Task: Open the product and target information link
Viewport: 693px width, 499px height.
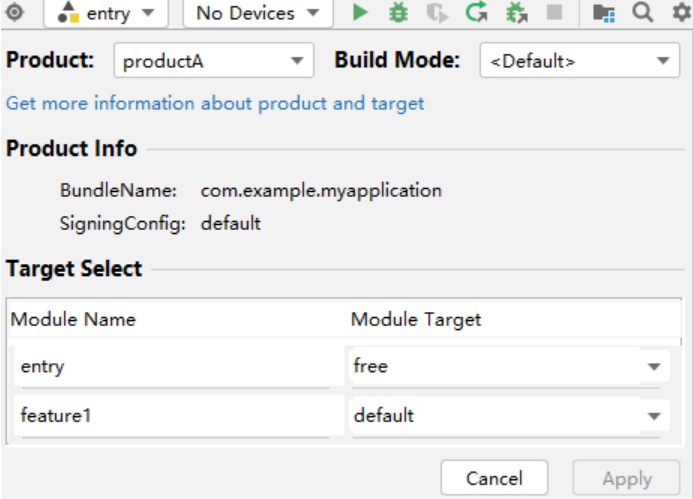Action: 215,104
